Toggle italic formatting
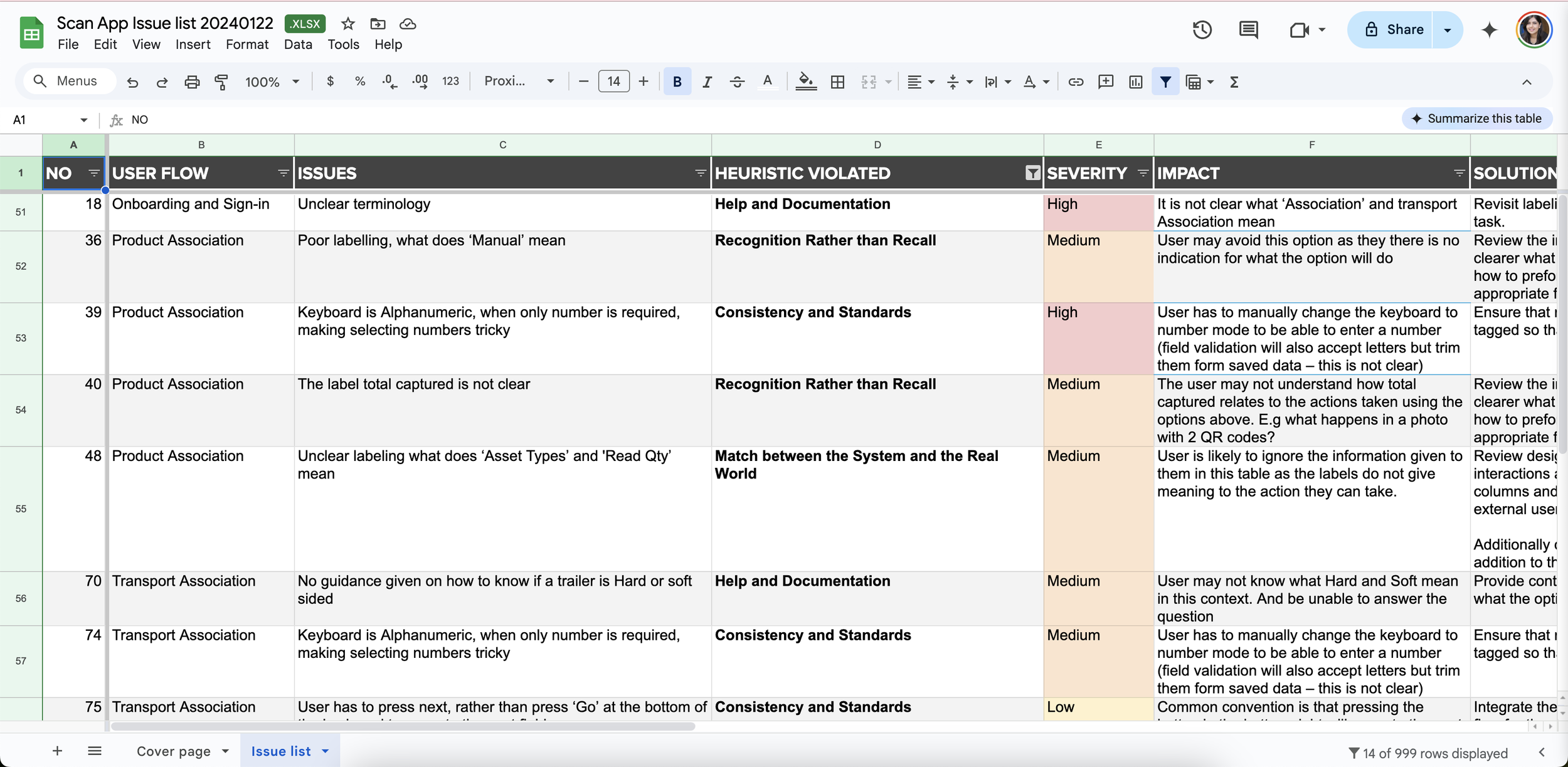 pos(707,82)
